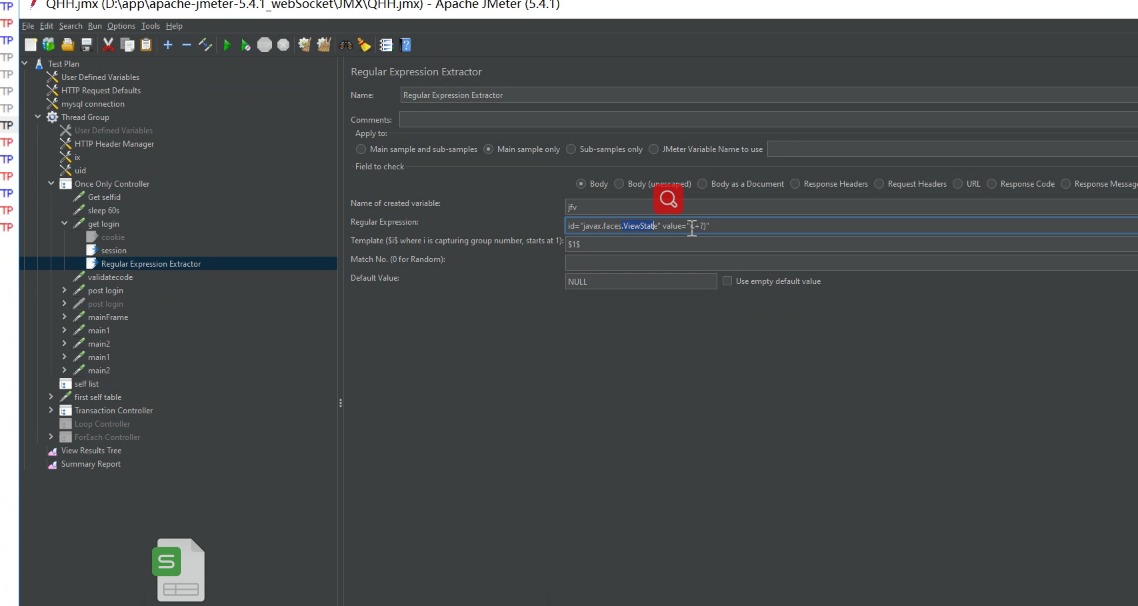Collapse the get login node

(x=65, y=224)
